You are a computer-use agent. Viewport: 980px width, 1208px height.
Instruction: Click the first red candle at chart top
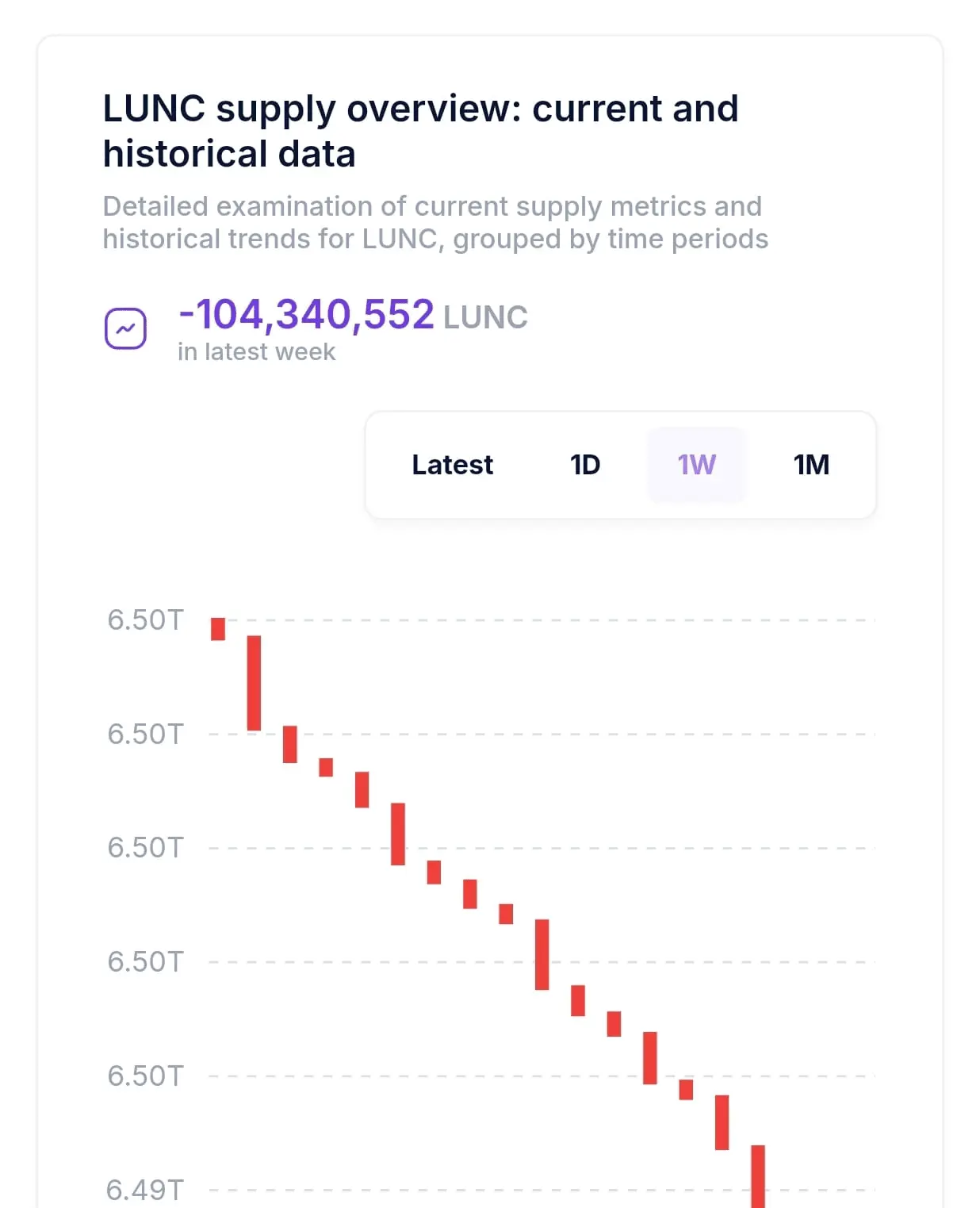[x=218, y=629]
